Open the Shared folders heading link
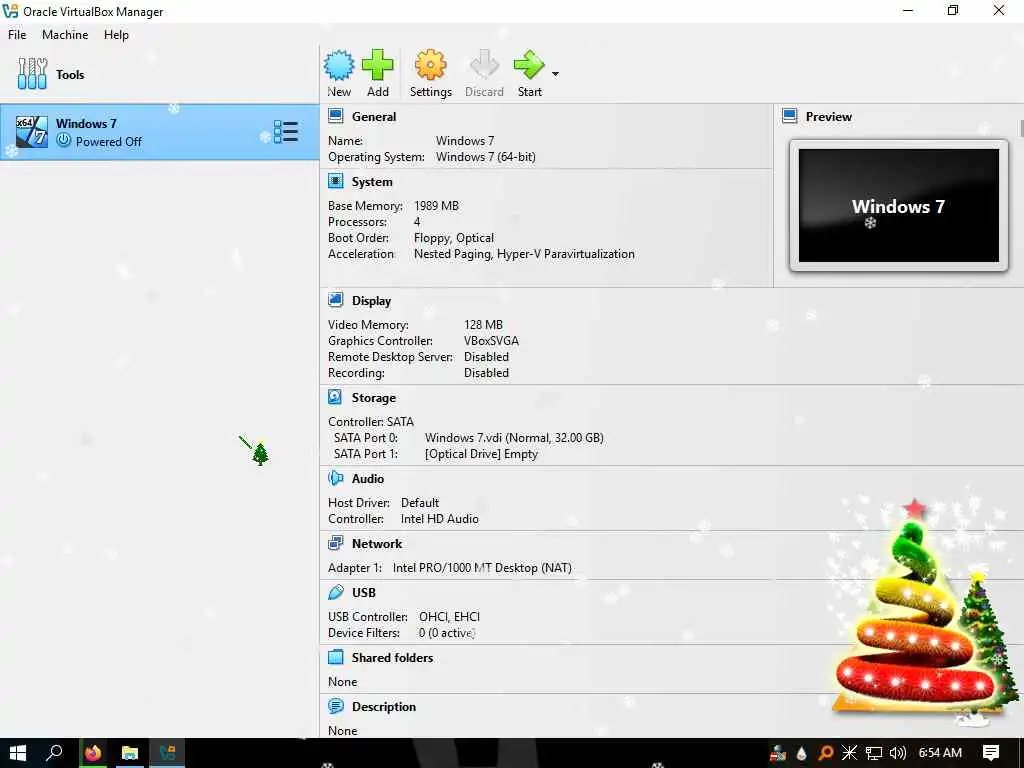 [x=392, y=658]
